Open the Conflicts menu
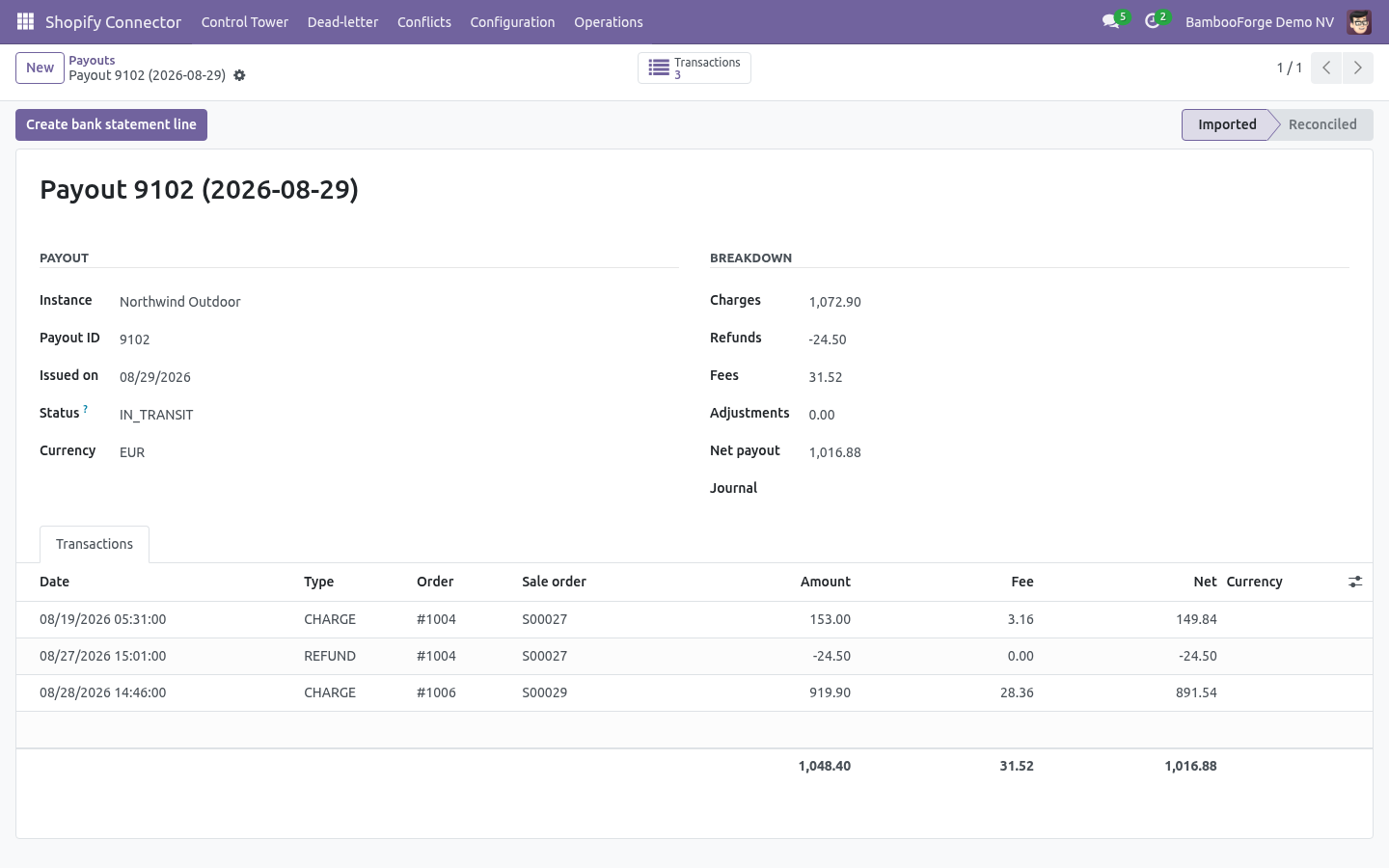The height and width of the screenshot is (868, 1389). pyautogui.click(x=424, y=21)
